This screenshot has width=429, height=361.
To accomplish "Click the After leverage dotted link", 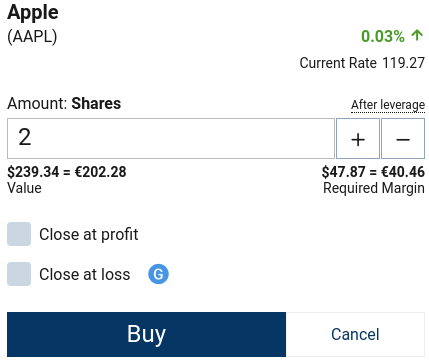I will (x=388, y=105).
